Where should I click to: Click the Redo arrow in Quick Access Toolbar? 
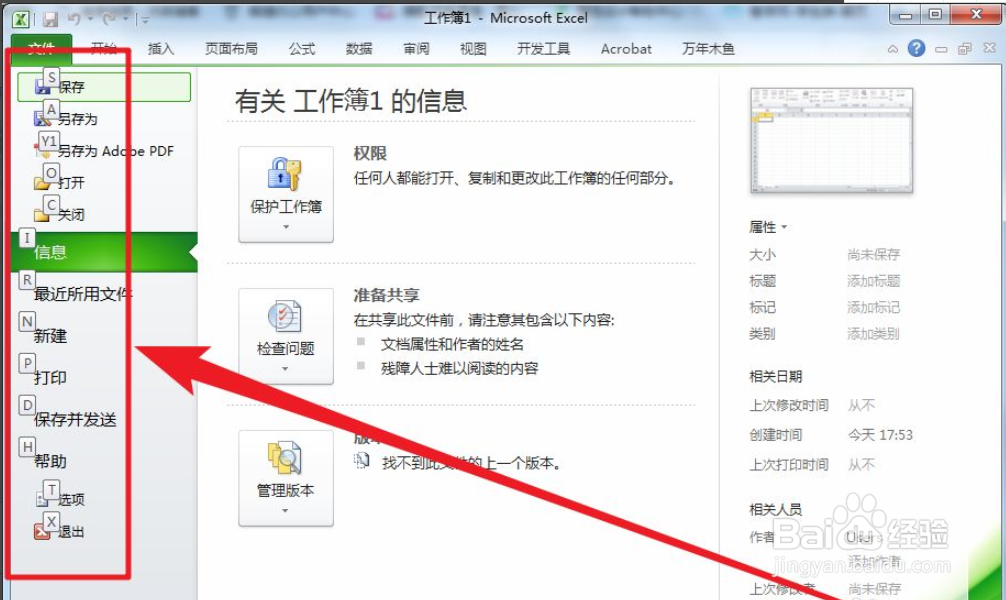(109, 19)
